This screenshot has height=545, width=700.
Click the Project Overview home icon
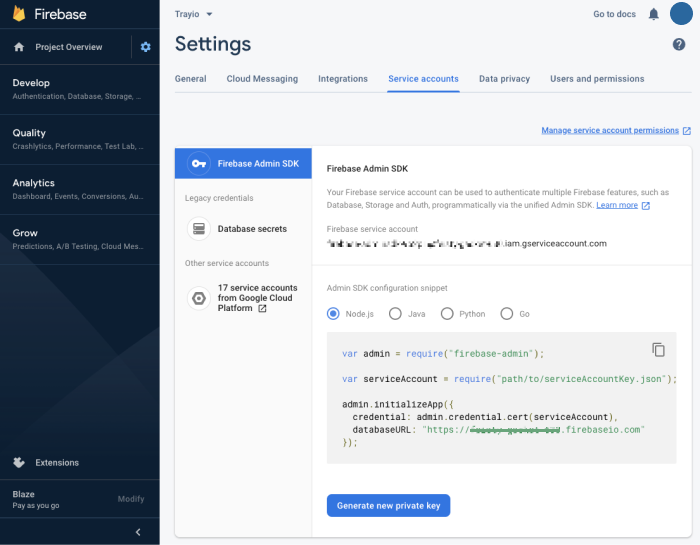coord(19,47)
